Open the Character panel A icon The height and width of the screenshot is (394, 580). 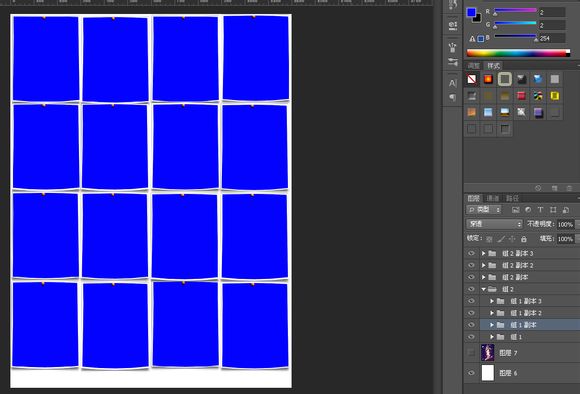coord(452,83)
